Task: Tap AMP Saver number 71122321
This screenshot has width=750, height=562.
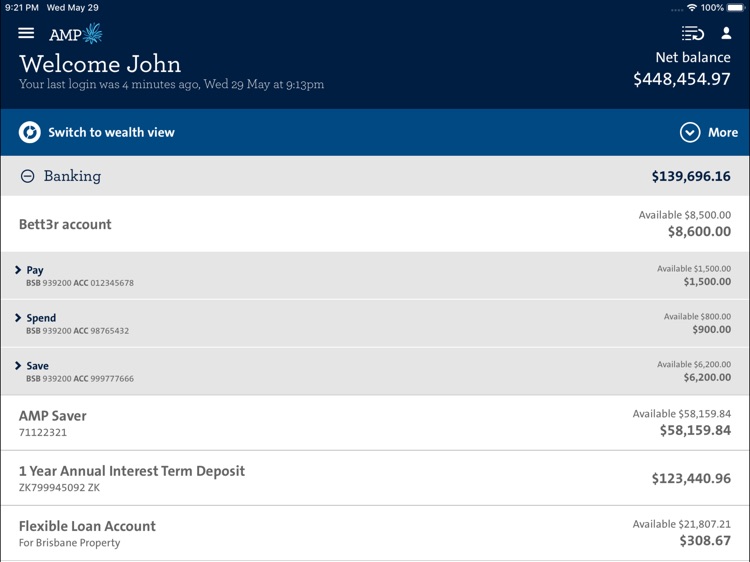Action: pyautogui.click(x=43, y=432)
